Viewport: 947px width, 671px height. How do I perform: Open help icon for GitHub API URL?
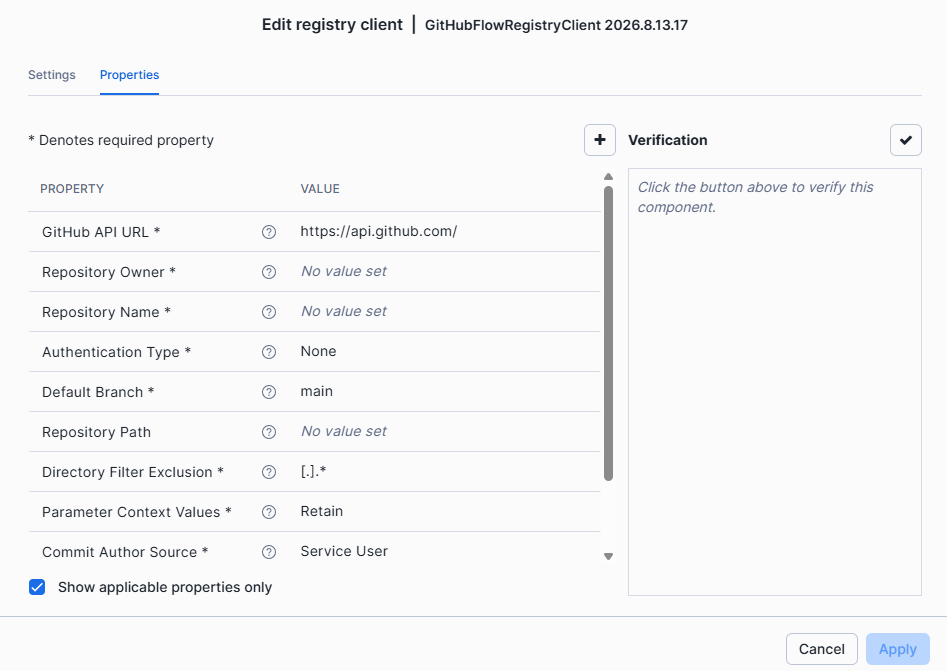tap(269, 232)
